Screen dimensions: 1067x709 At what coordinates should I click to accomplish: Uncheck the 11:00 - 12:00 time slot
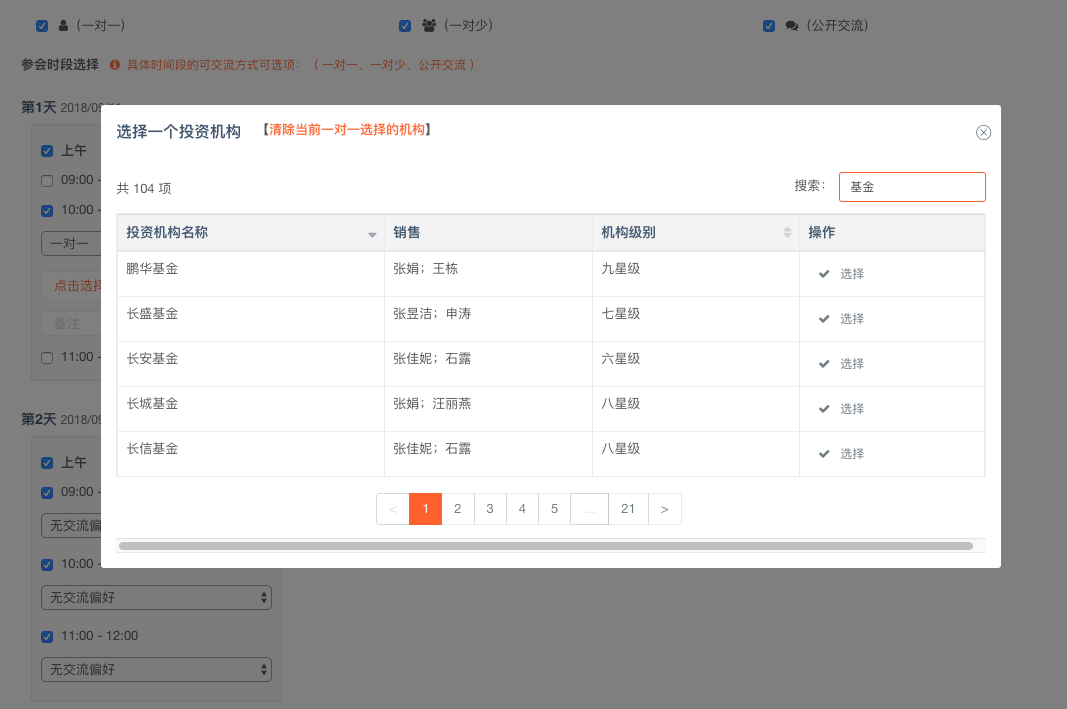coord(47,637)
